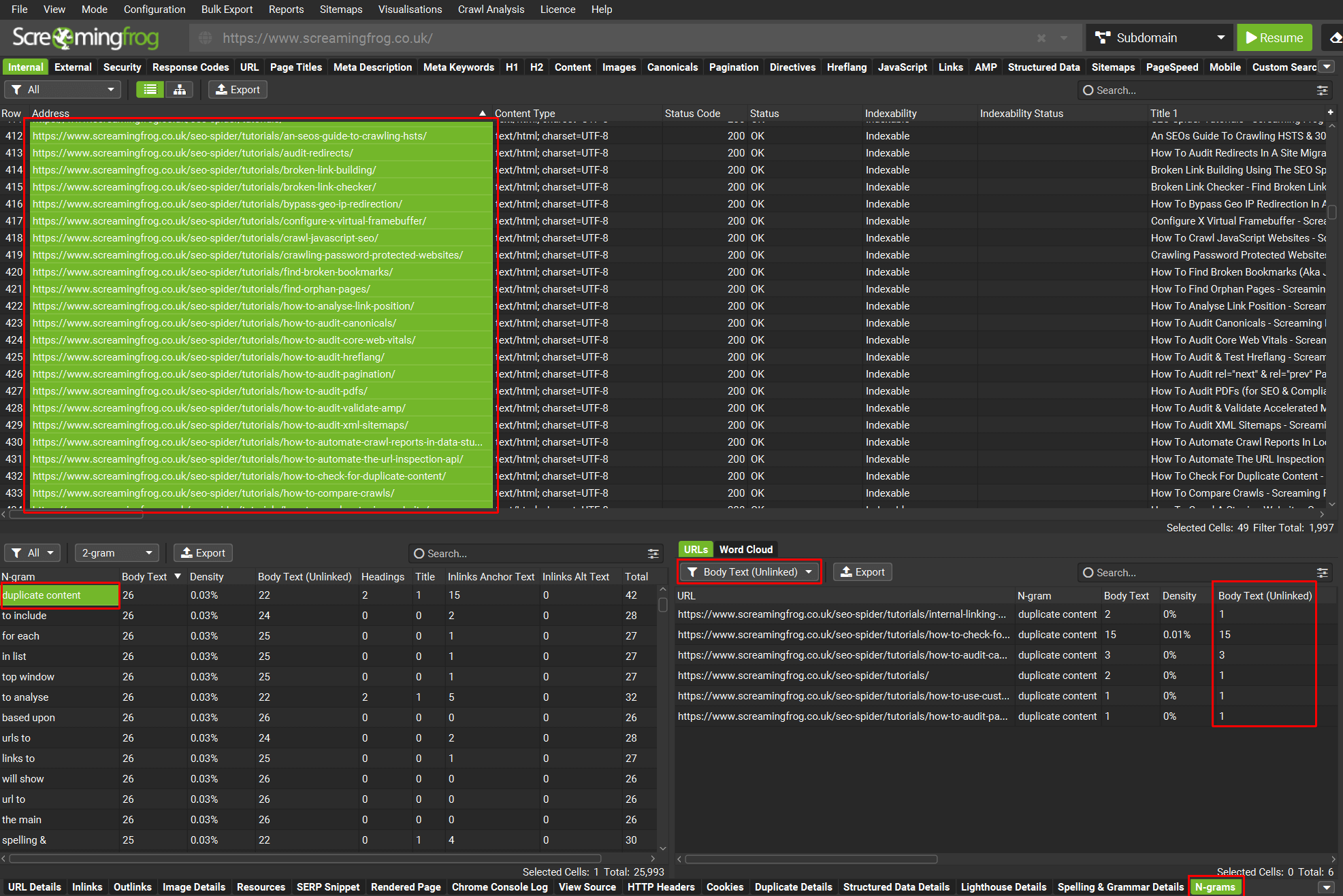
Task: Switch to list view icon
Action: pos(150,90)
